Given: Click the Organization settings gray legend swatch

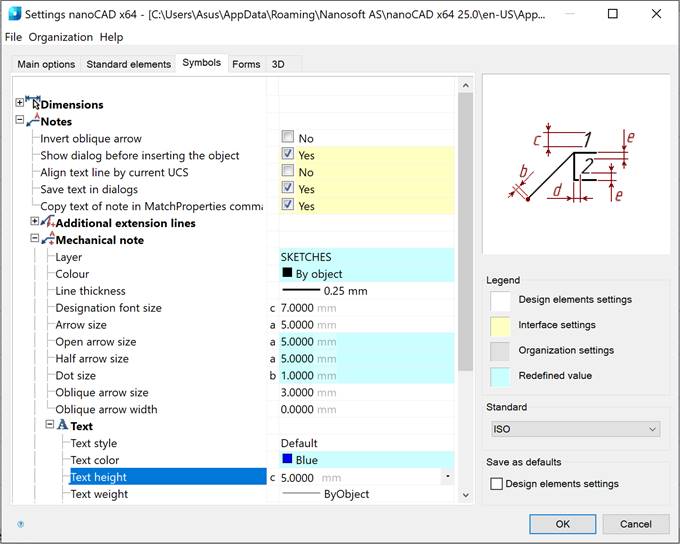Looking at the screenshot, I should click(x=500, y=351).
